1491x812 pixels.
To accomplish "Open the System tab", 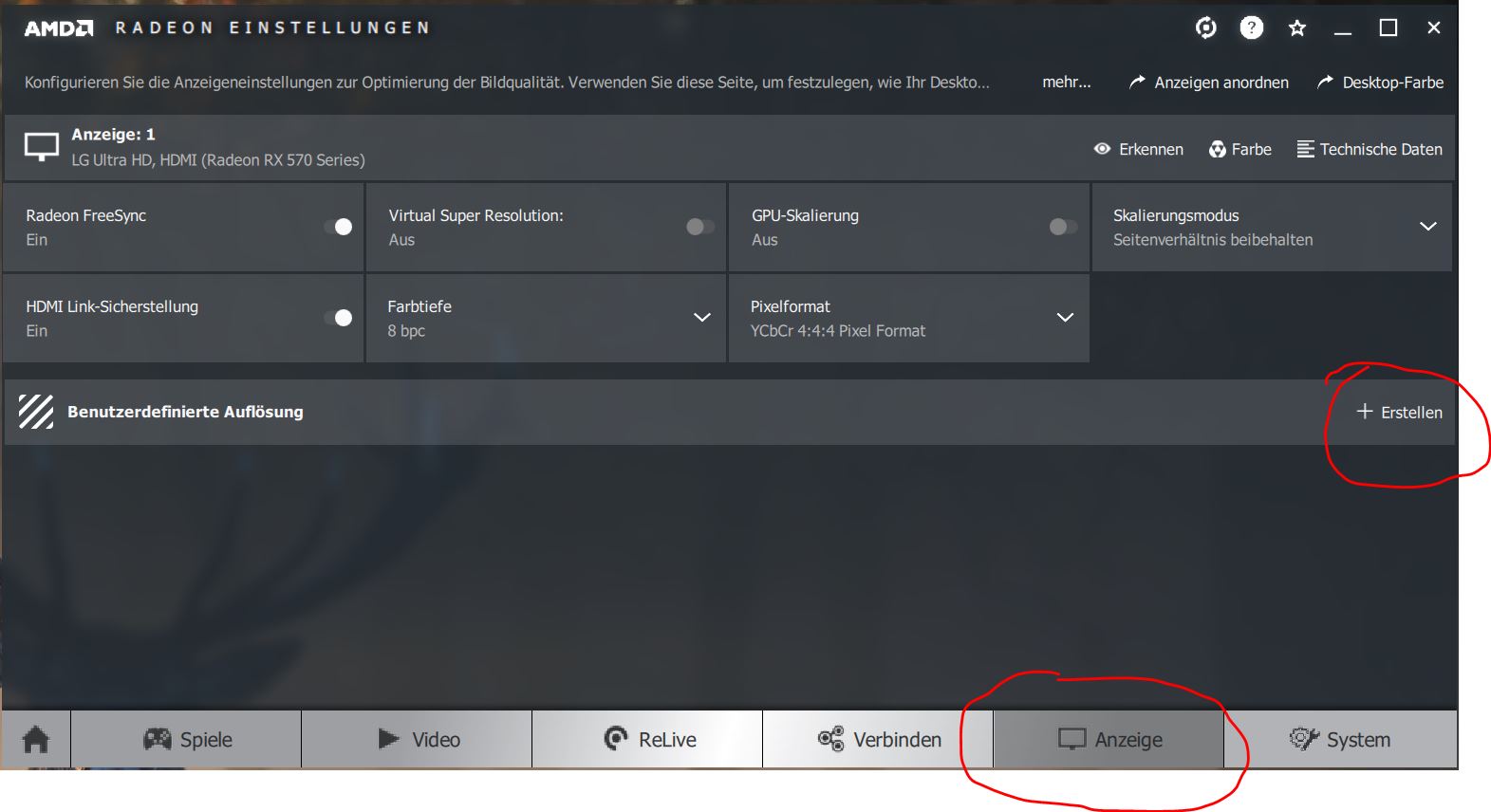I will (x=1340, y=739).
